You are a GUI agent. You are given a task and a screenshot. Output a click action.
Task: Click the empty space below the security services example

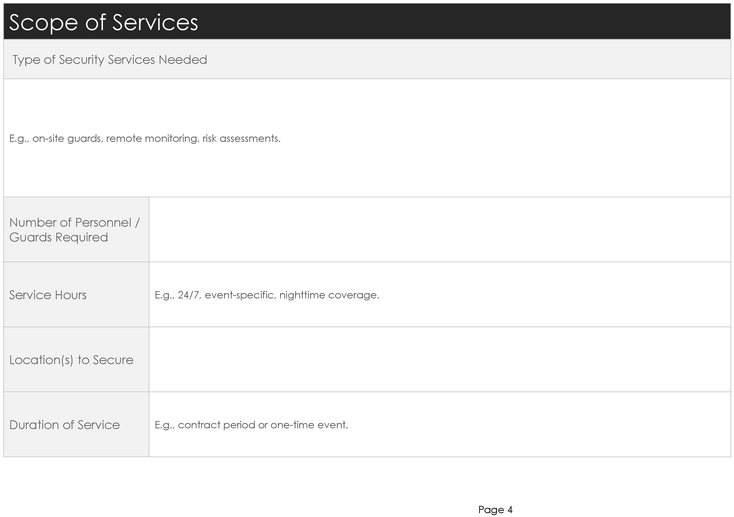pos(366,172)
